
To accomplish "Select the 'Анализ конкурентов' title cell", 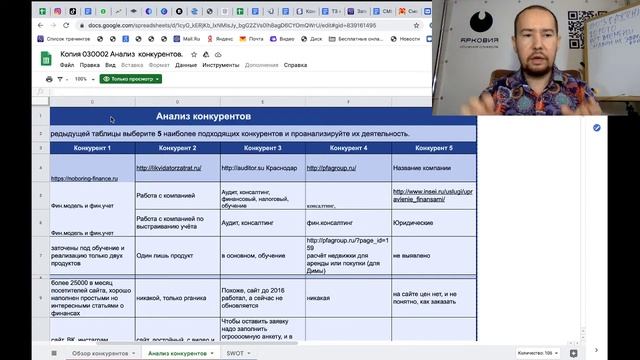I will point(204,116).
